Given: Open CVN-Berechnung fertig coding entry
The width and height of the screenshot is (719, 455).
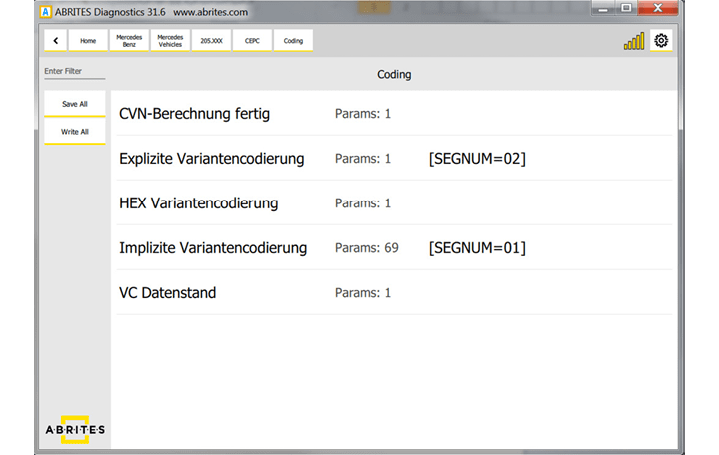Looking at the screenshot, I should 194,114.
